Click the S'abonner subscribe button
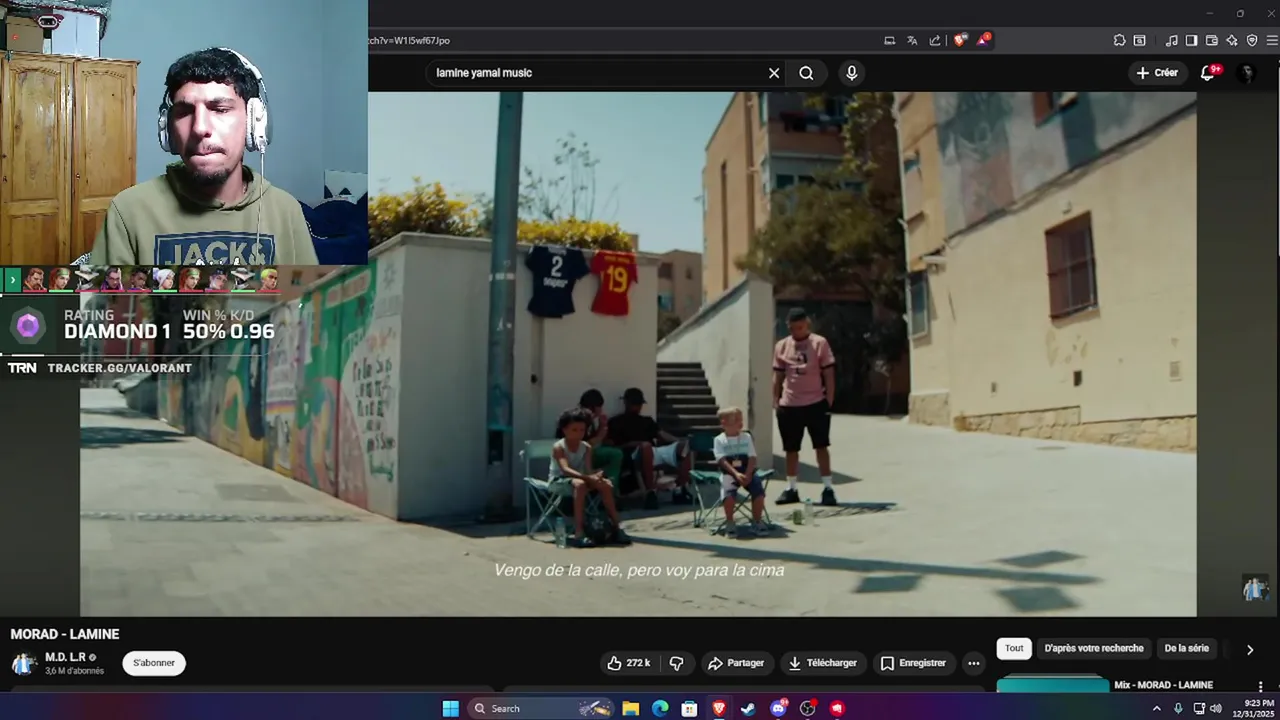 click(x=154, y=663)
